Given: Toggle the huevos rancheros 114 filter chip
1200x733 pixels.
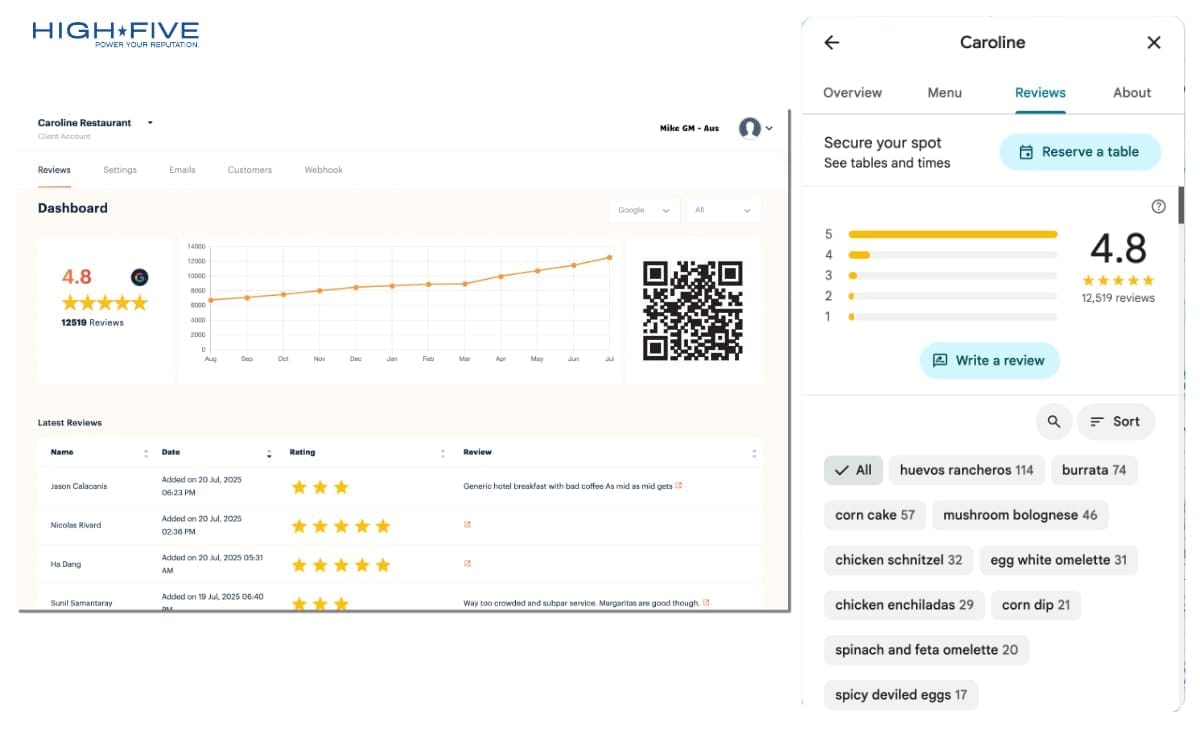Looking at the screenshot, I should pos(966,469).
